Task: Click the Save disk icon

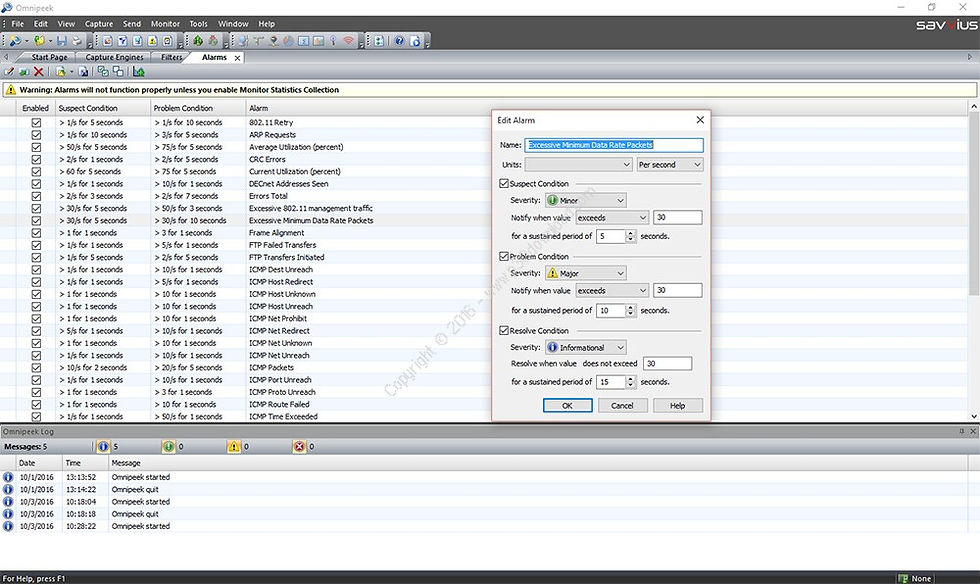Action: click(x=61, y=41)
